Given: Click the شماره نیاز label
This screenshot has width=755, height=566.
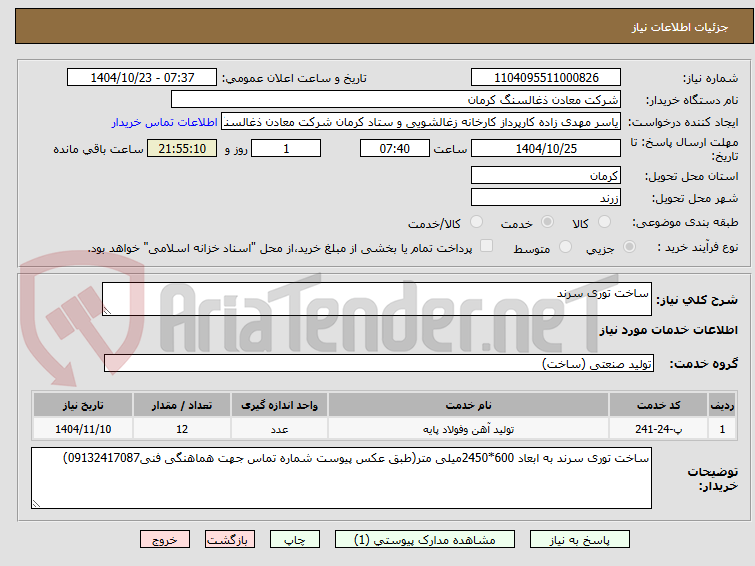Looking at the screenshot, I should pyautogui.click(x=710, y=78).
